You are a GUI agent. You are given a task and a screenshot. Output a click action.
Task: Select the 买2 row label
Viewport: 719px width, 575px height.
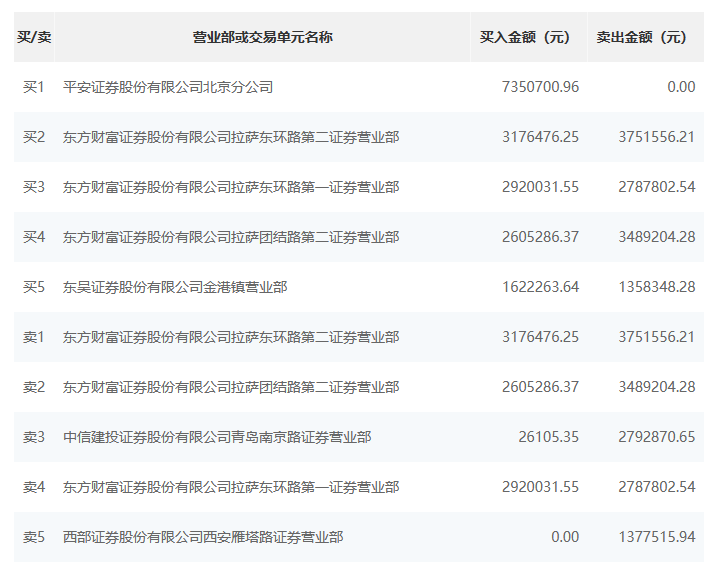click(x=33, y=137)
